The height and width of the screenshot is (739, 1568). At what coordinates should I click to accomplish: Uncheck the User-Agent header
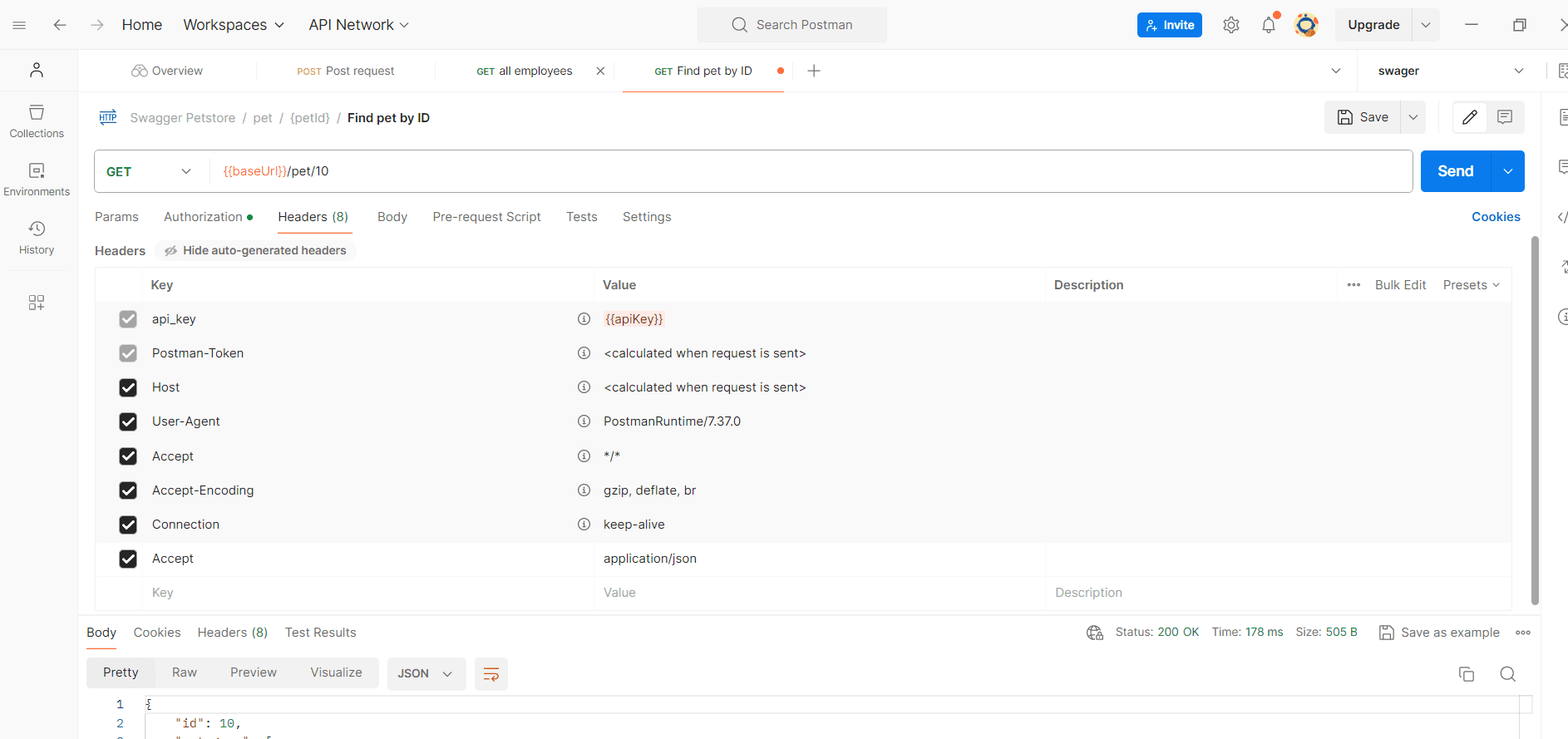pos(128,421)
